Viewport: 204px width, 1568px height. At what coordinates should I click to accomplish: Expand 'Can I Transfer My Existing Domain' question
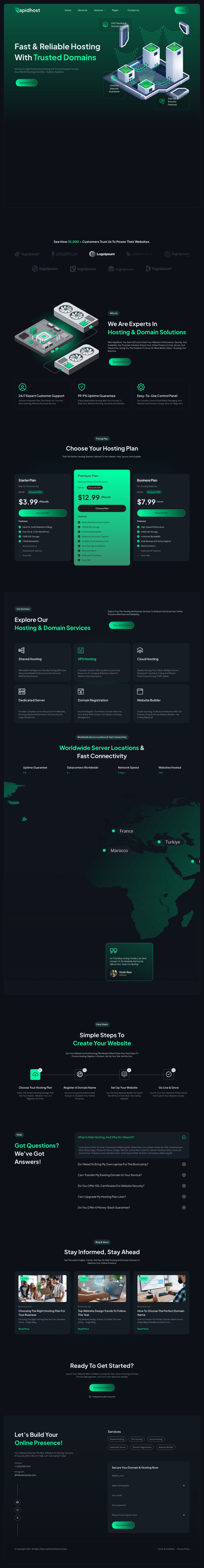point(183,1175)
